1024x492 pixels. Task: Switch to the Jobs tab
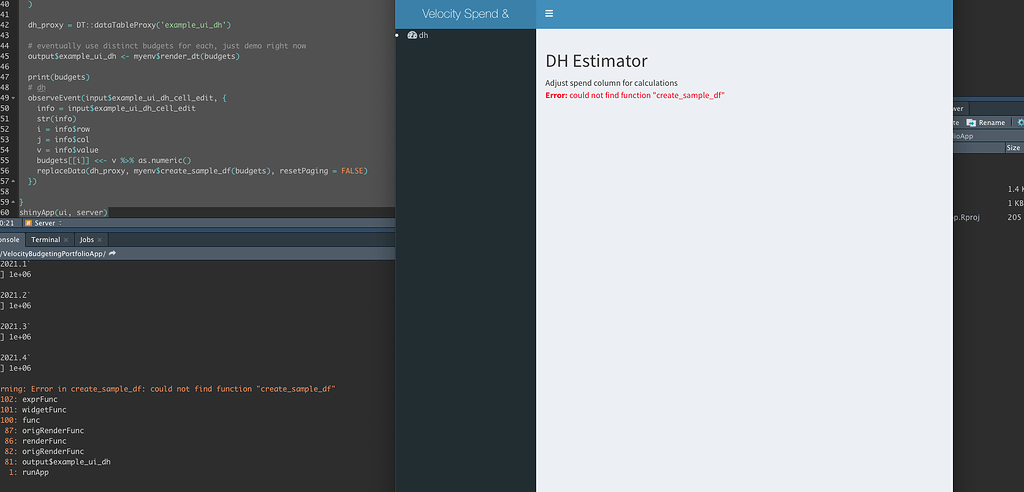[87, 240]
